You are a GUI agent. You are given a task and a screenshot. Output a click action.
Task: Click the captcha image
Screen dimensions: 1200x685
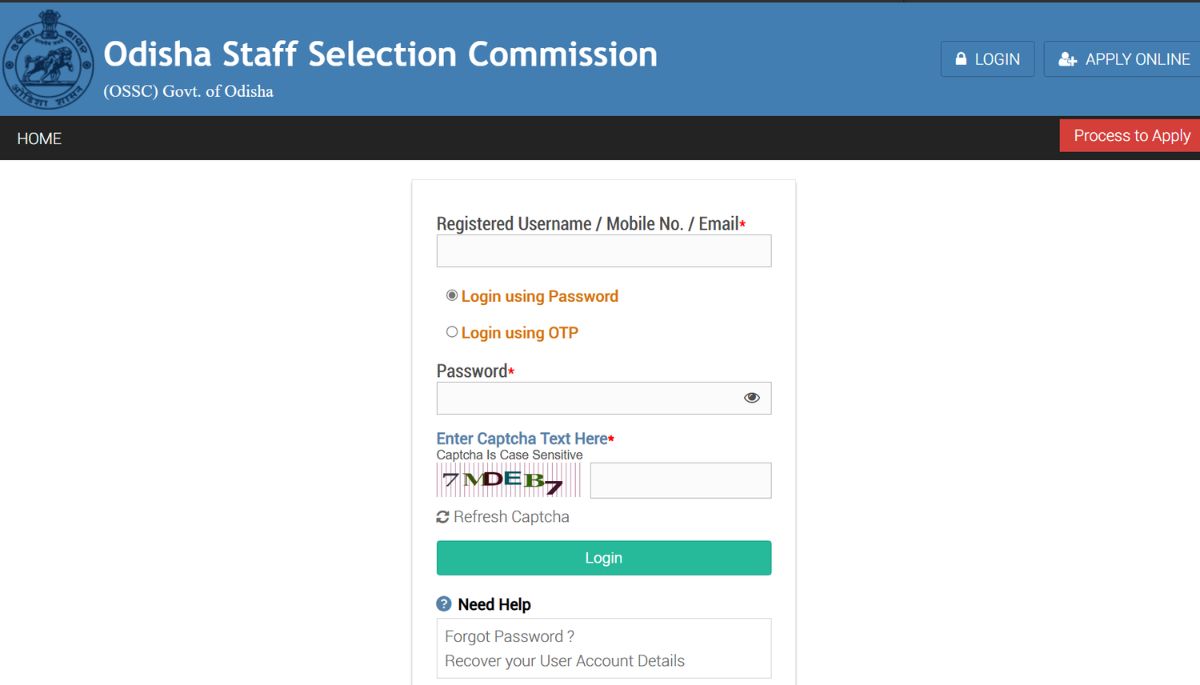coord(508,480)
